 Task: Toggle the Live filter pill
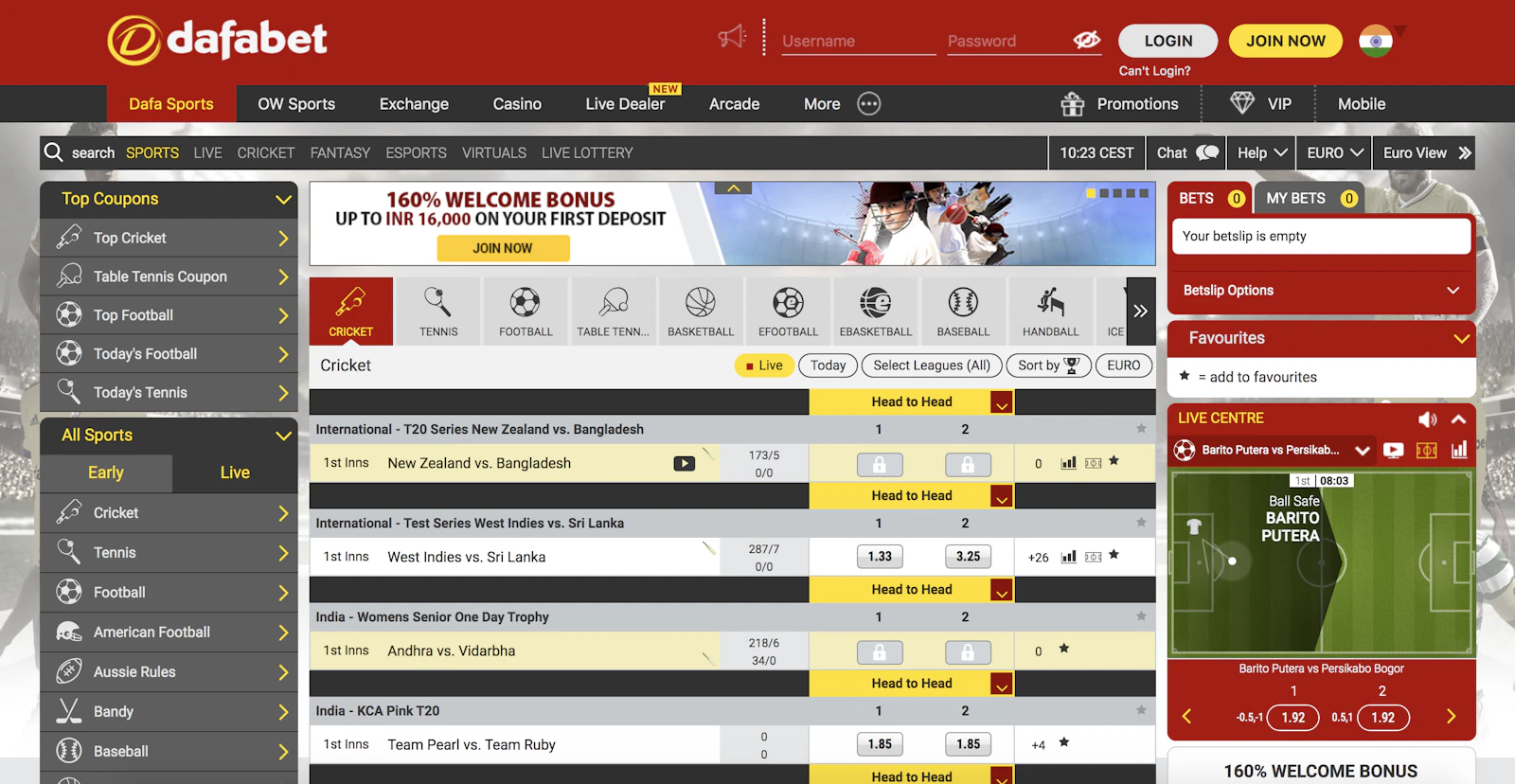764,365
